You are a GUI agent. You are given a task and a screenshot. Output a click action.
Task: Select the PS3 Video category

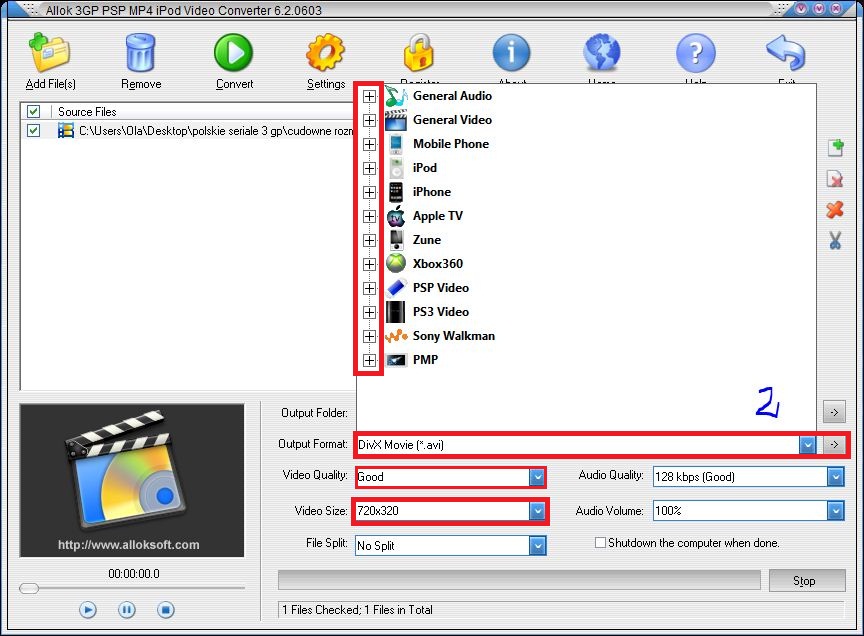pyautogui.click(x=441, y=311)
